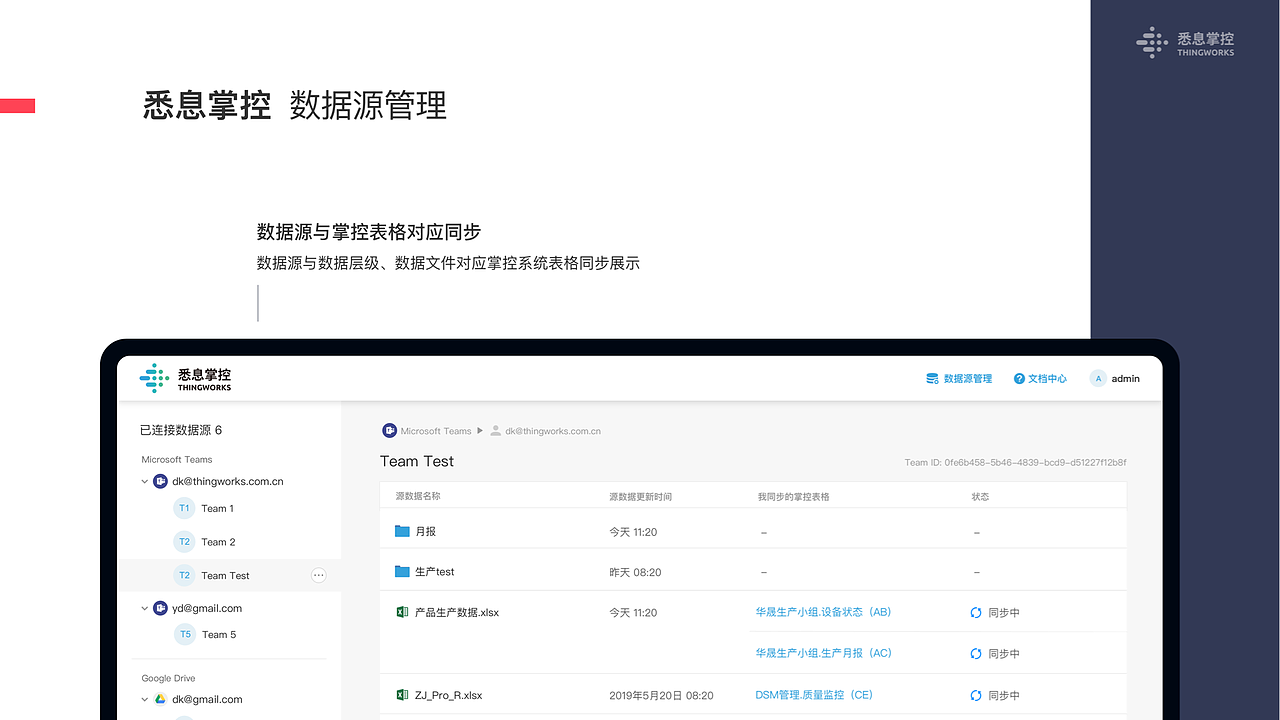Click the 昨天 08:20 time in the 生产test row

635,572
